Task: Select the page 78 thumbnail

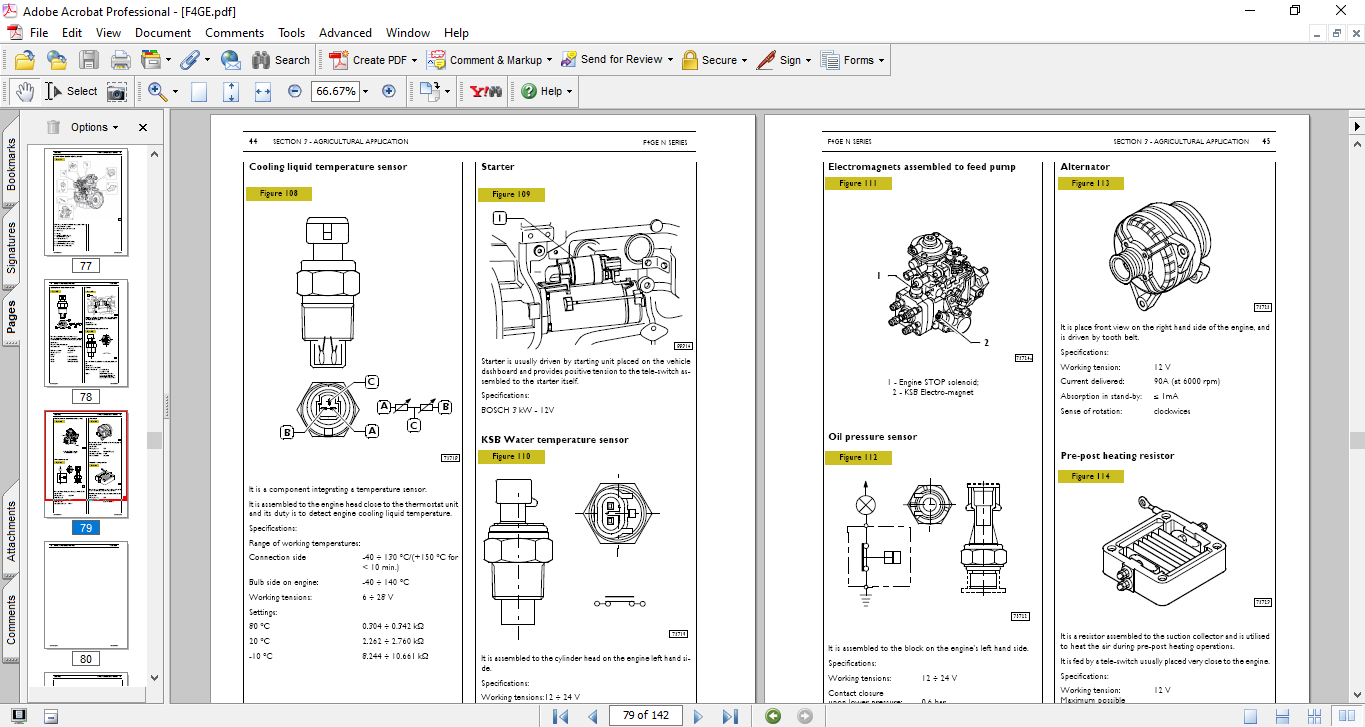Action: pos(86,333)
